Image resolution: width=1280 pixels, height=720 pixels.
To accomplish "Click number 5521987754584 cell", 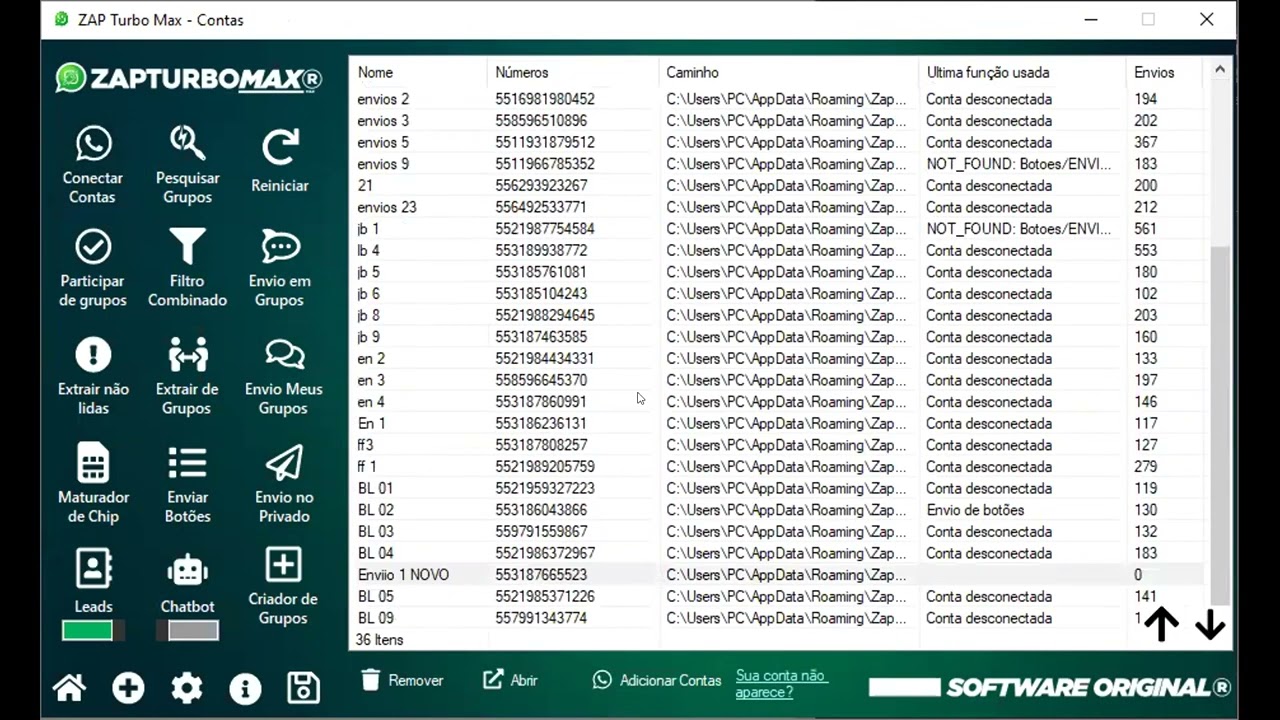I will (545, 229).
